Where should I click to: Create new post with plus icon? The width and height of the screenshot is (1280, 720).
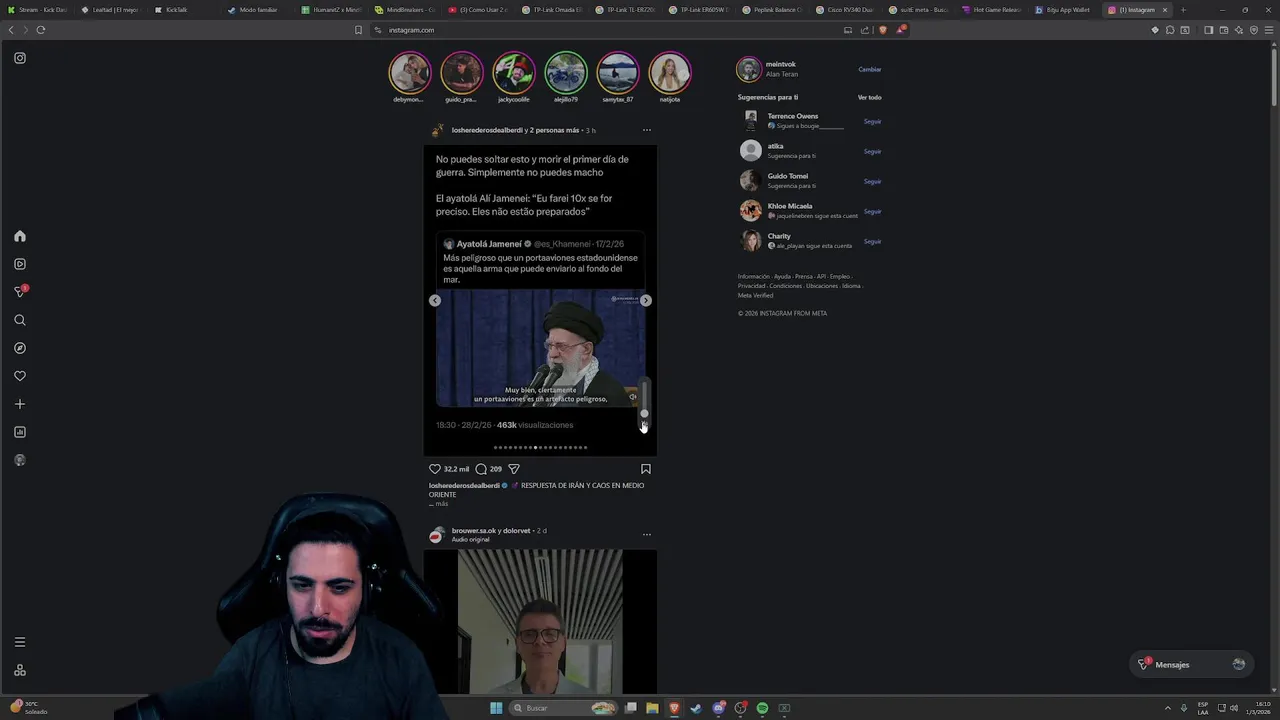tap(20, 404)
